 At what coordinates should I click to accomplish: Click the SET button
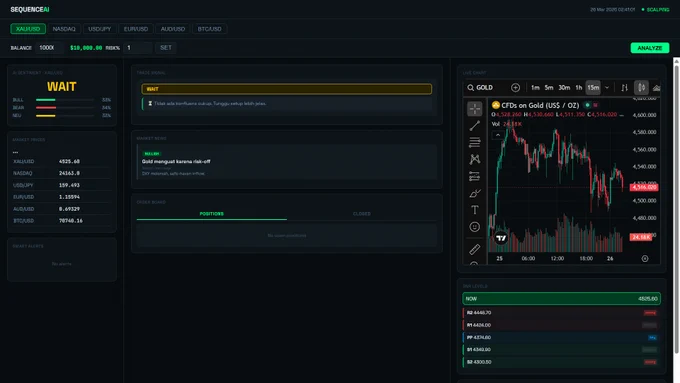166,48
